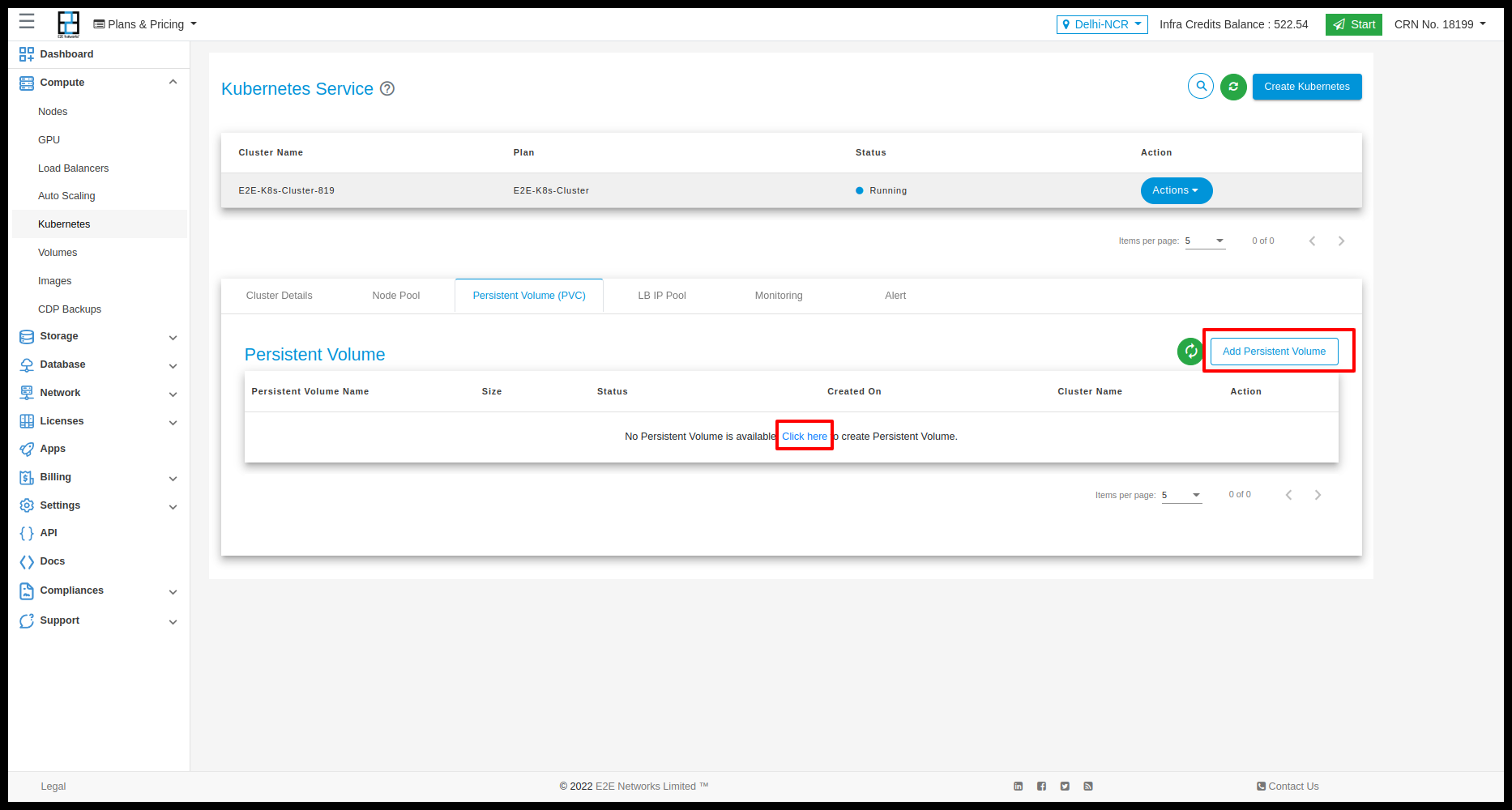
Task: Open the hamburger menu icon
Action: 27,21
